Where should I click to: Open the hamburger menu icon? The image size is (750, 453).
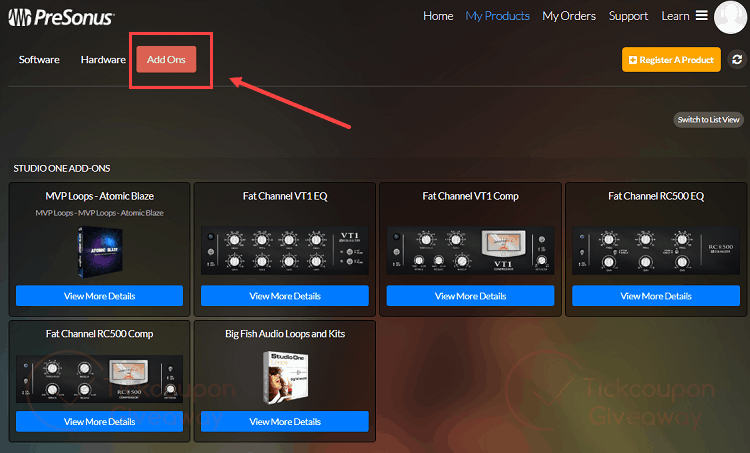(701, 16)
